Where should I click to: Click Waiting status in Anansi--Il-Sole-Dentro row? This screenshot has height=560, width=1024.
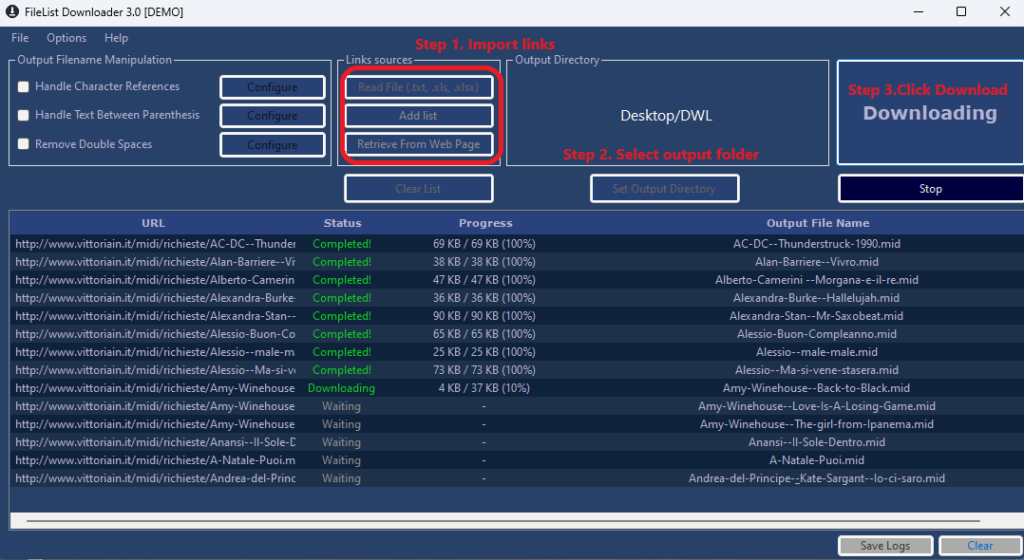tap(341, 443)
